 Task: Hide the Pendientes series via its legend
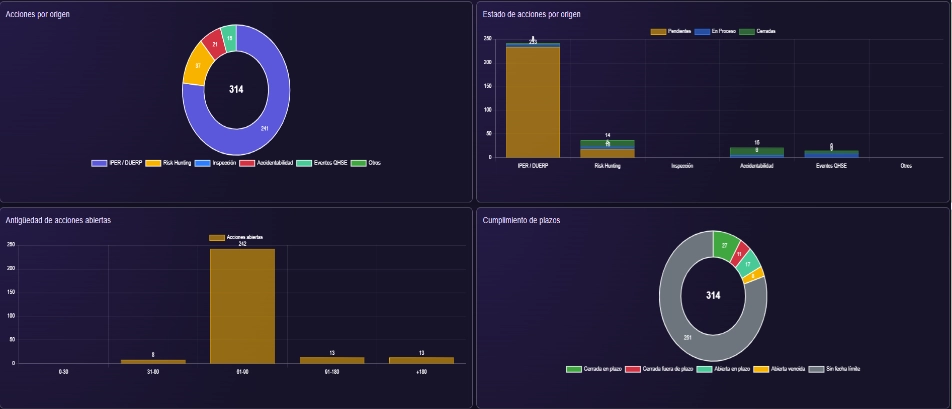click(671, 32)
